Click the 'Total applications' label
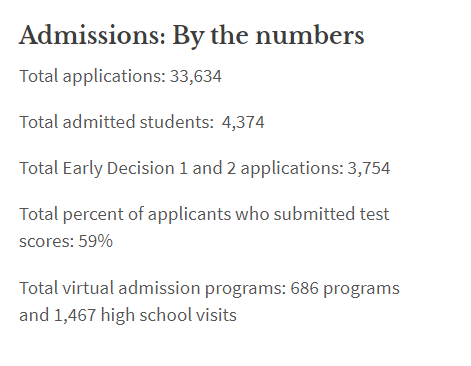The width and height of the screenshot is (471, 366). click(x=92, y=77)
